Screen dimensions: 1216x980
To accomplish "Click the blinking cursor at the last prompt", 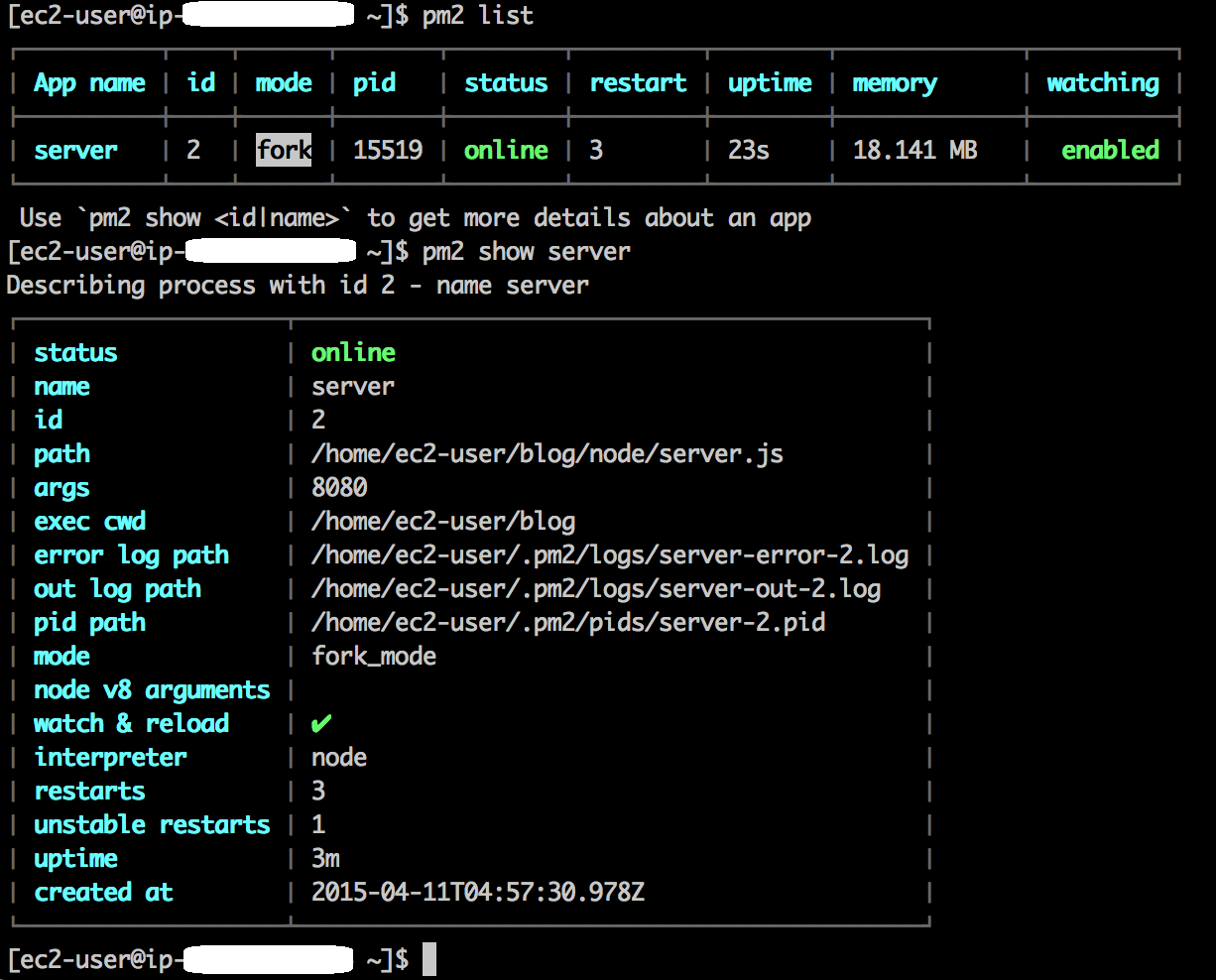I will [428, 959].
